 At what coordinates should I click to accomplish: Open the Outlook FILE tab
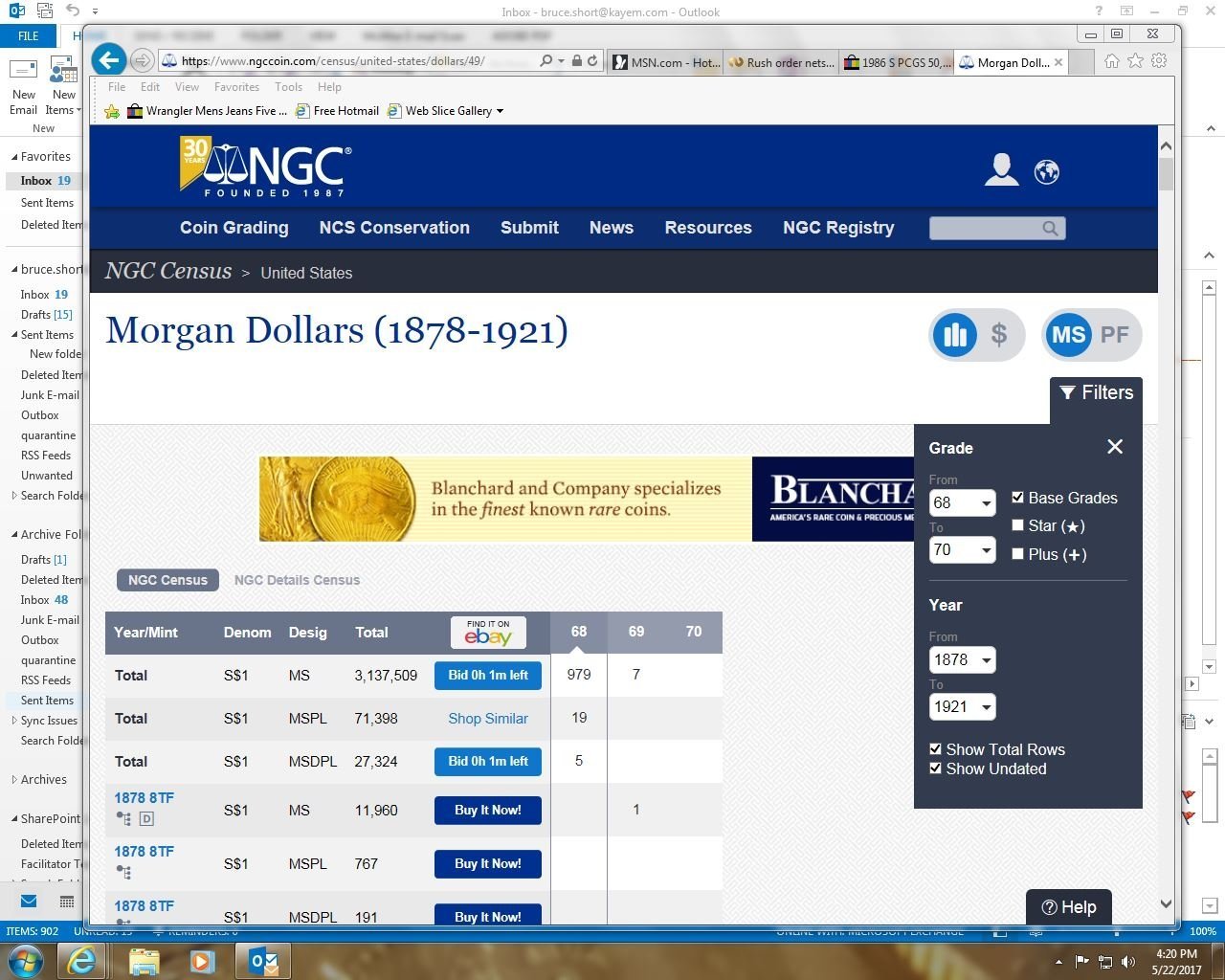click(x=29, y=36)
